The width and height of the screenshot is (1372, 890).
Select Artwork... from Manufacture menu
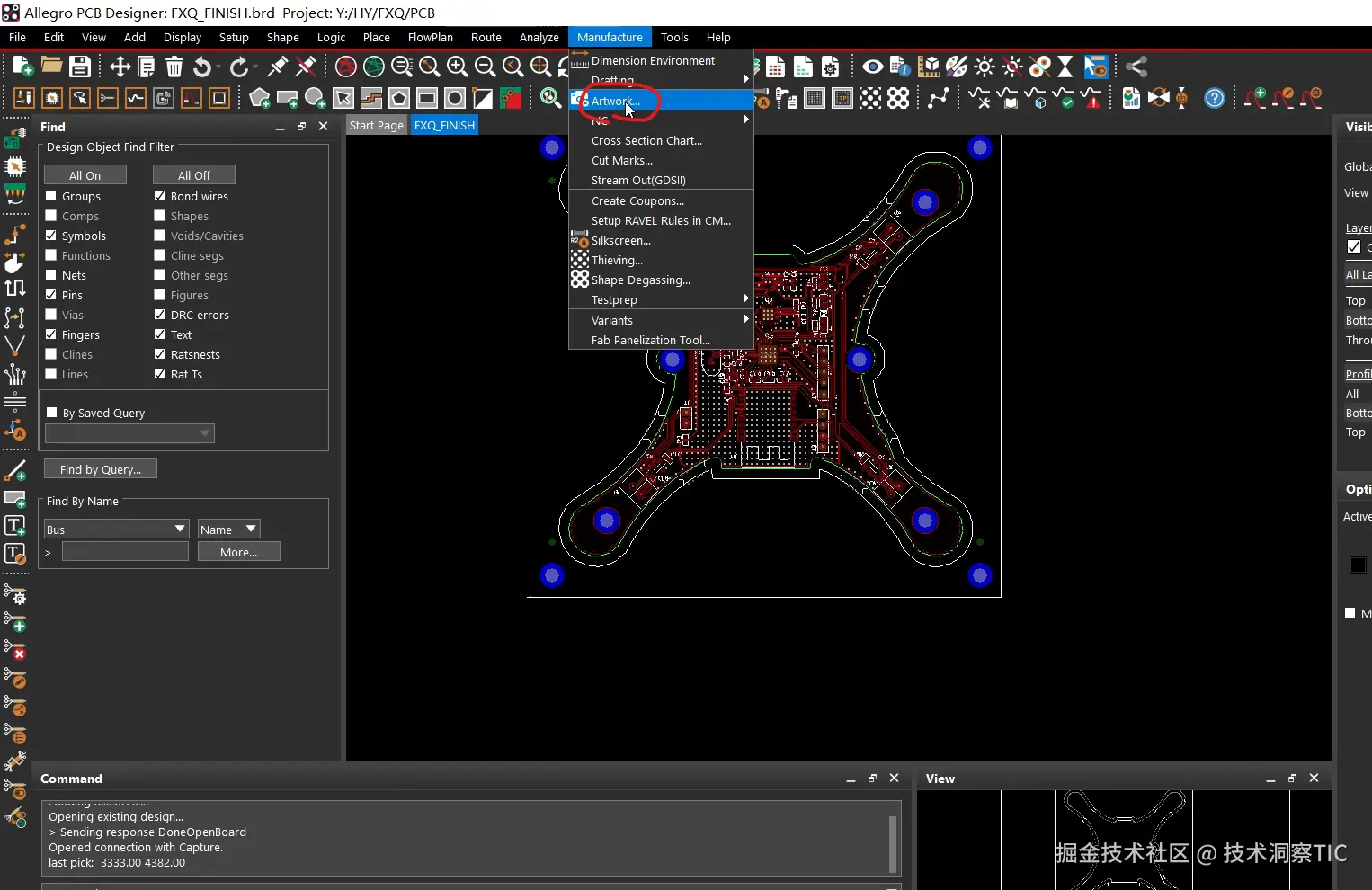(x=616, y=101)
